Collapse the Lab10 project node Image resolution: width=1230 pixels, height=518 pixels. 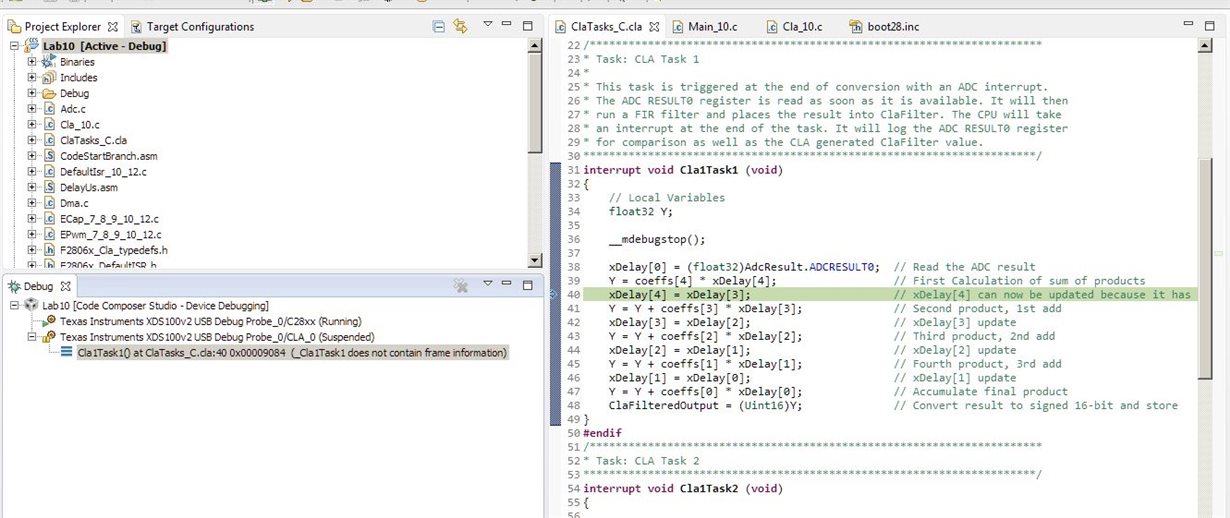pos(14,46)
